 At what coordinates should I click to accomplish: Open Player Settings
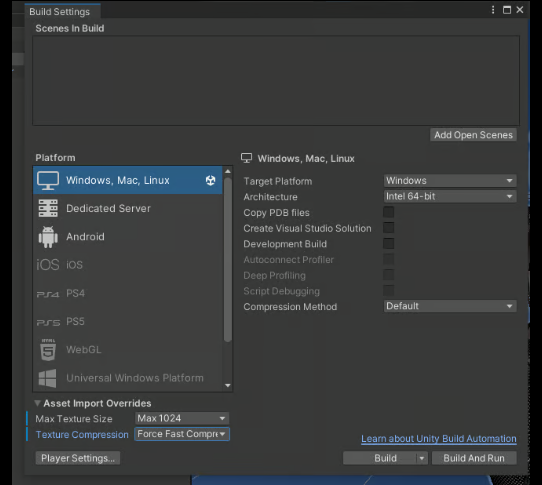click(78, 458)
